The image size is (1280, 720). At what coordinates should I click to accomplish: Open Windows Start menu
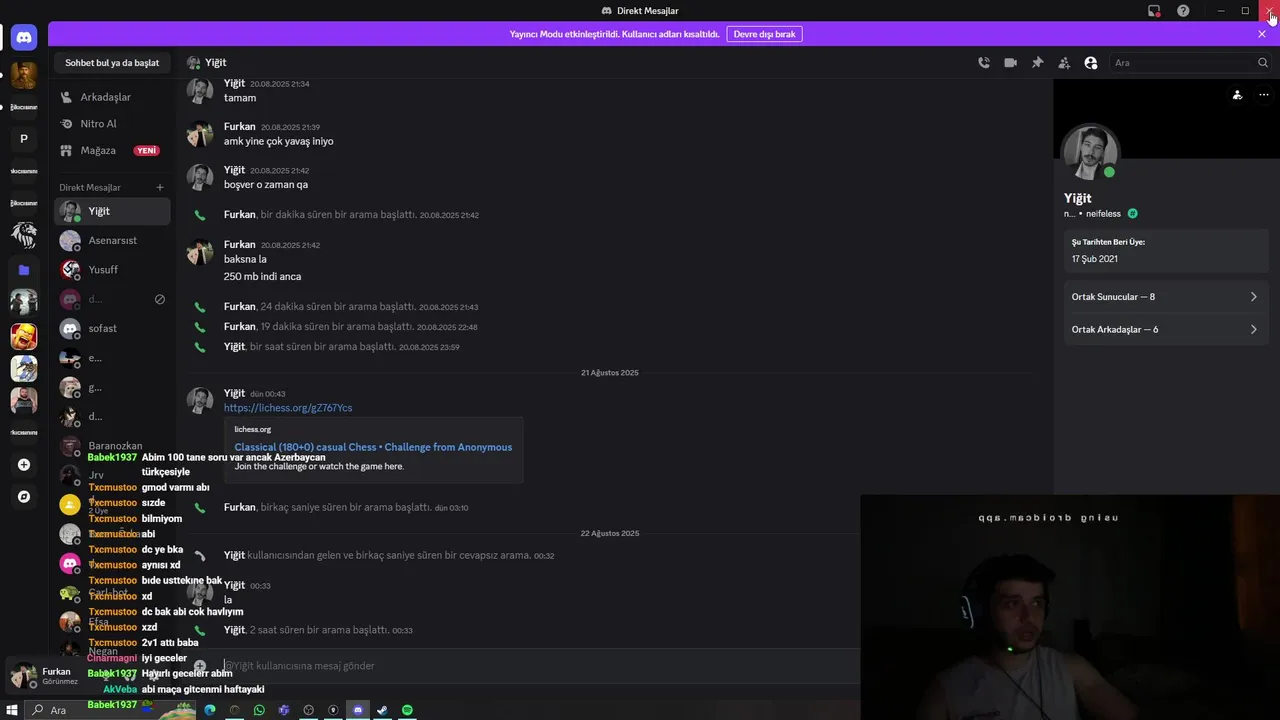click(12, 710)
